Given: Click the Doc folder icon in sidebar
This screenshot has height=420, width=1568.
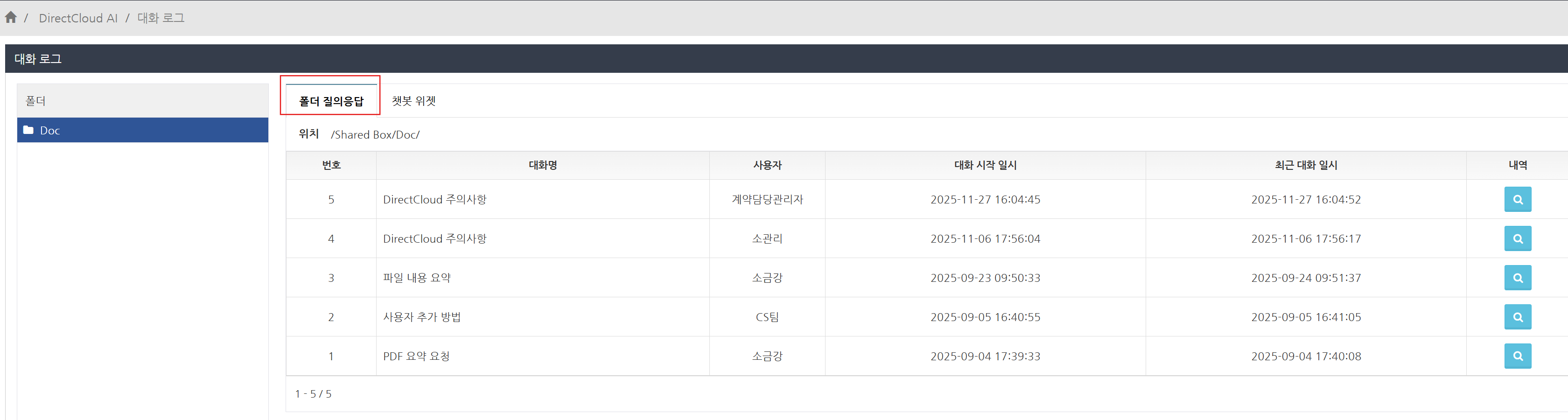Looking at the screenshot, I should pos(28,130).
